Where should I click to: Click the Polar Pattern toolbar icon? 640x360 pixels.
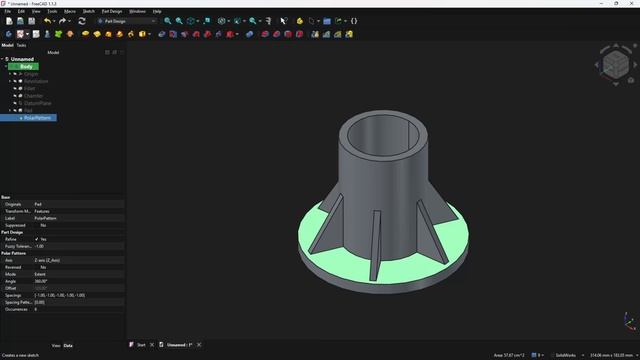(338, 34)
